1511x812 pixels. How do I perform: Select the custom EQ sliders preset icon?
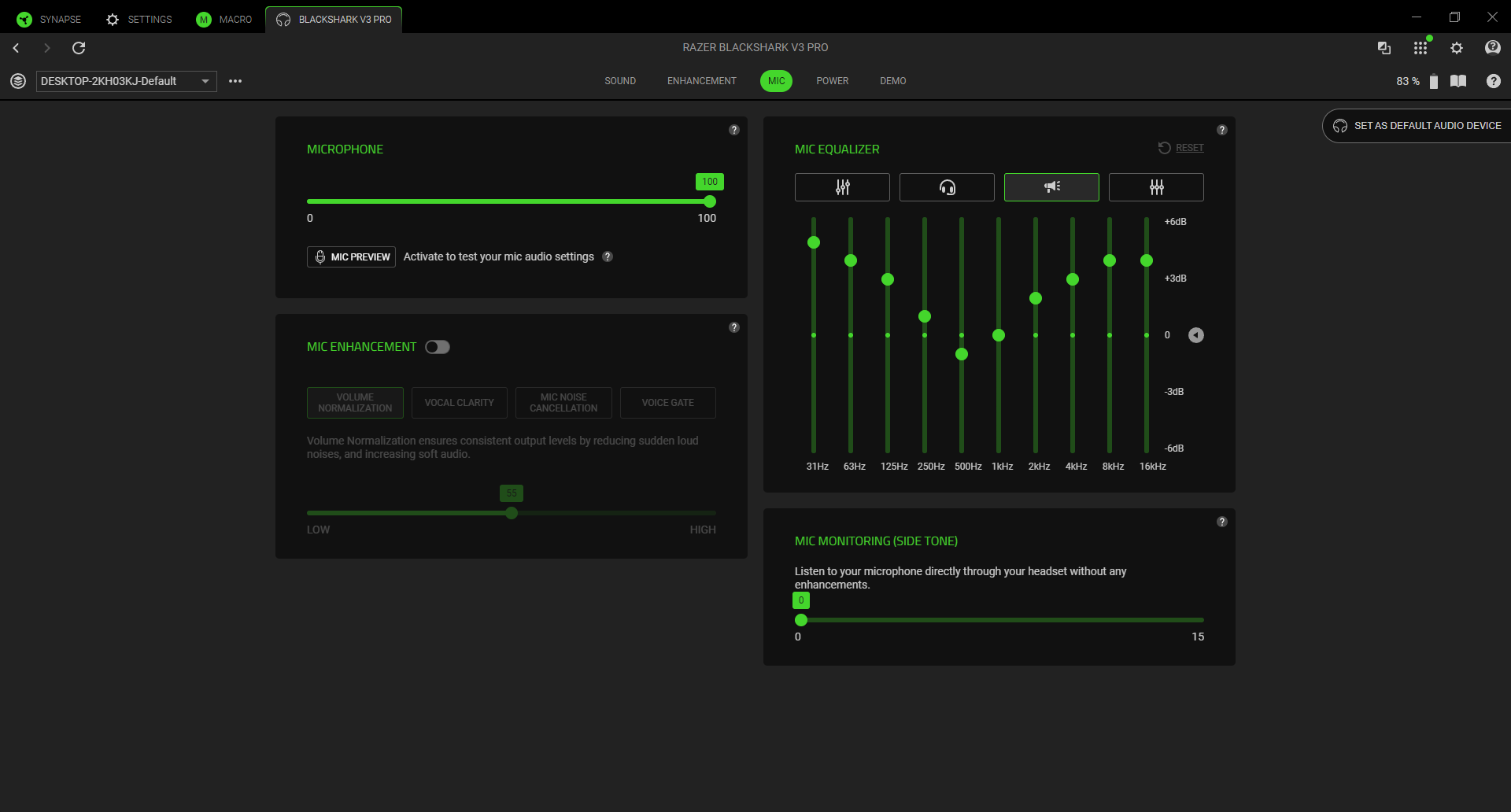[x=1156, y=187]
